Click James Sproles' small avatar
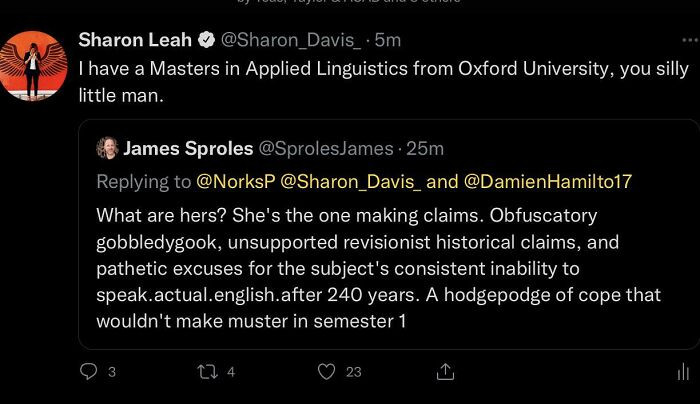Viewport: 700px width, 404px height. click(107, 149)
